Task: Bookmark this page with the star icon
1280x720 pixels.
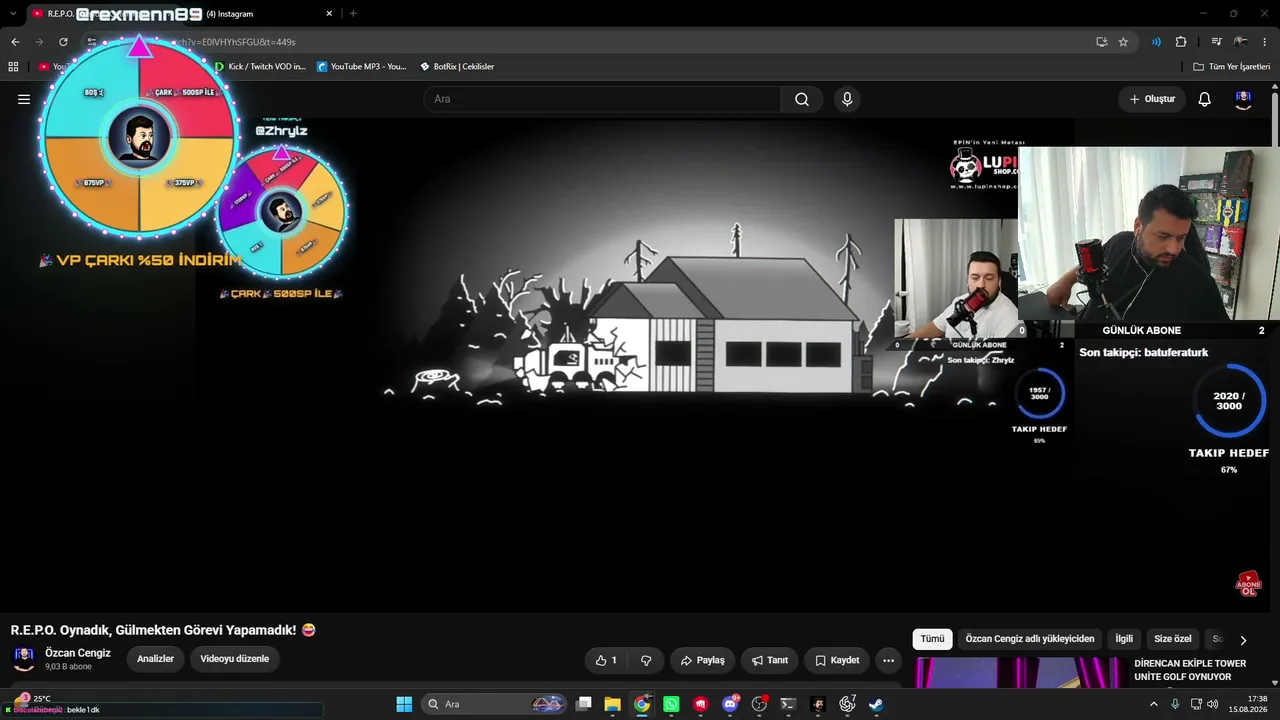Action: (1123, 42)
